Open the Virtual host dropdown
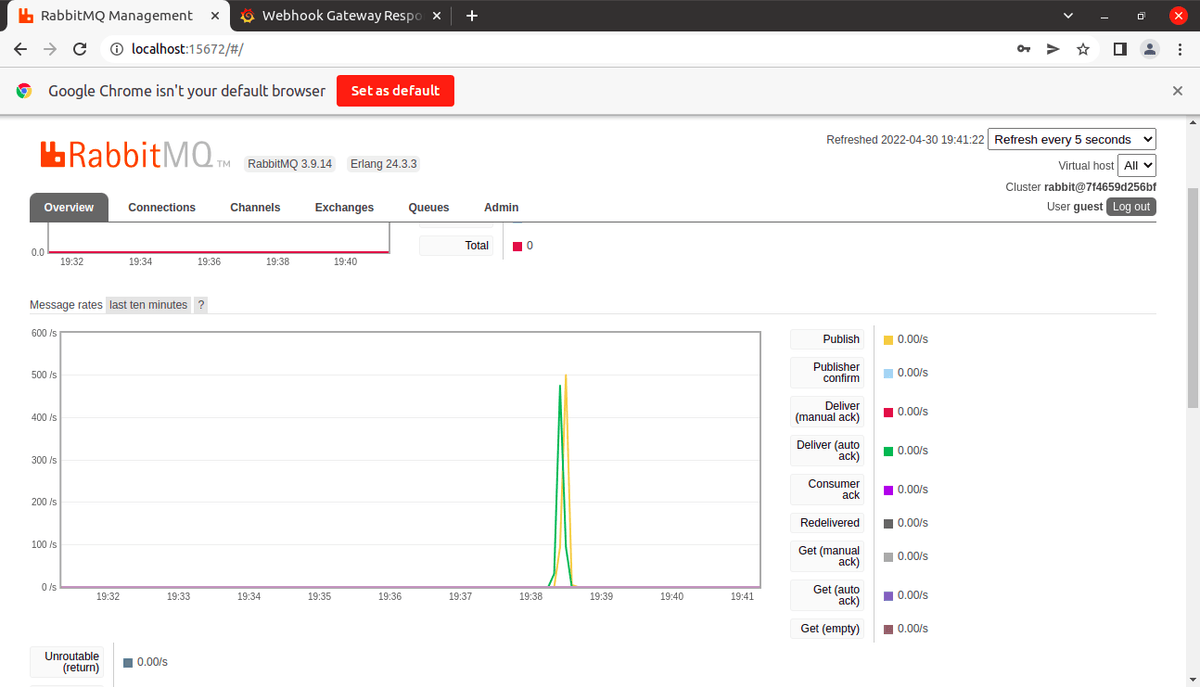Image resolution: width=1200 pixels, height=687 pixels. 1137,165
